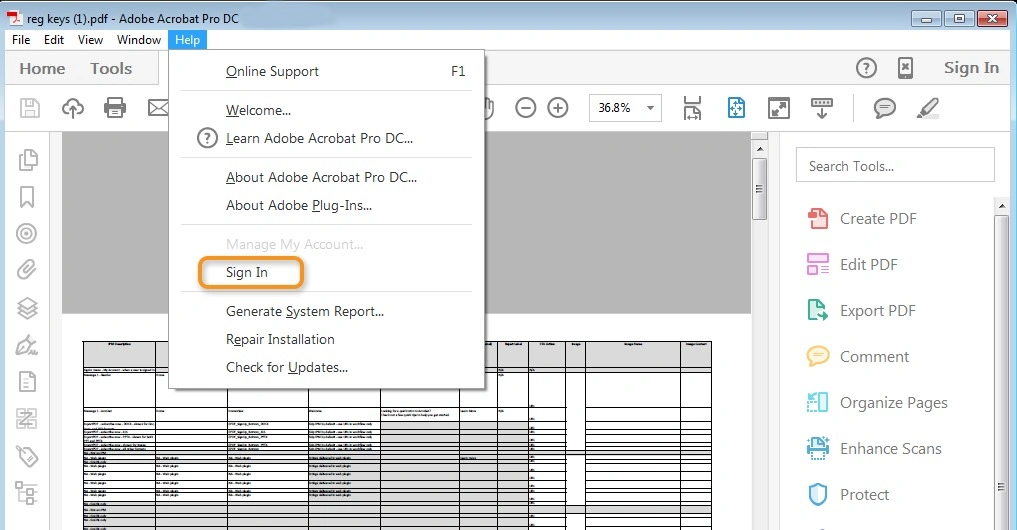This screenshot has height=530, width=1017.
Task: Select Online Support in Help menu
Action: tap(326, 71)
